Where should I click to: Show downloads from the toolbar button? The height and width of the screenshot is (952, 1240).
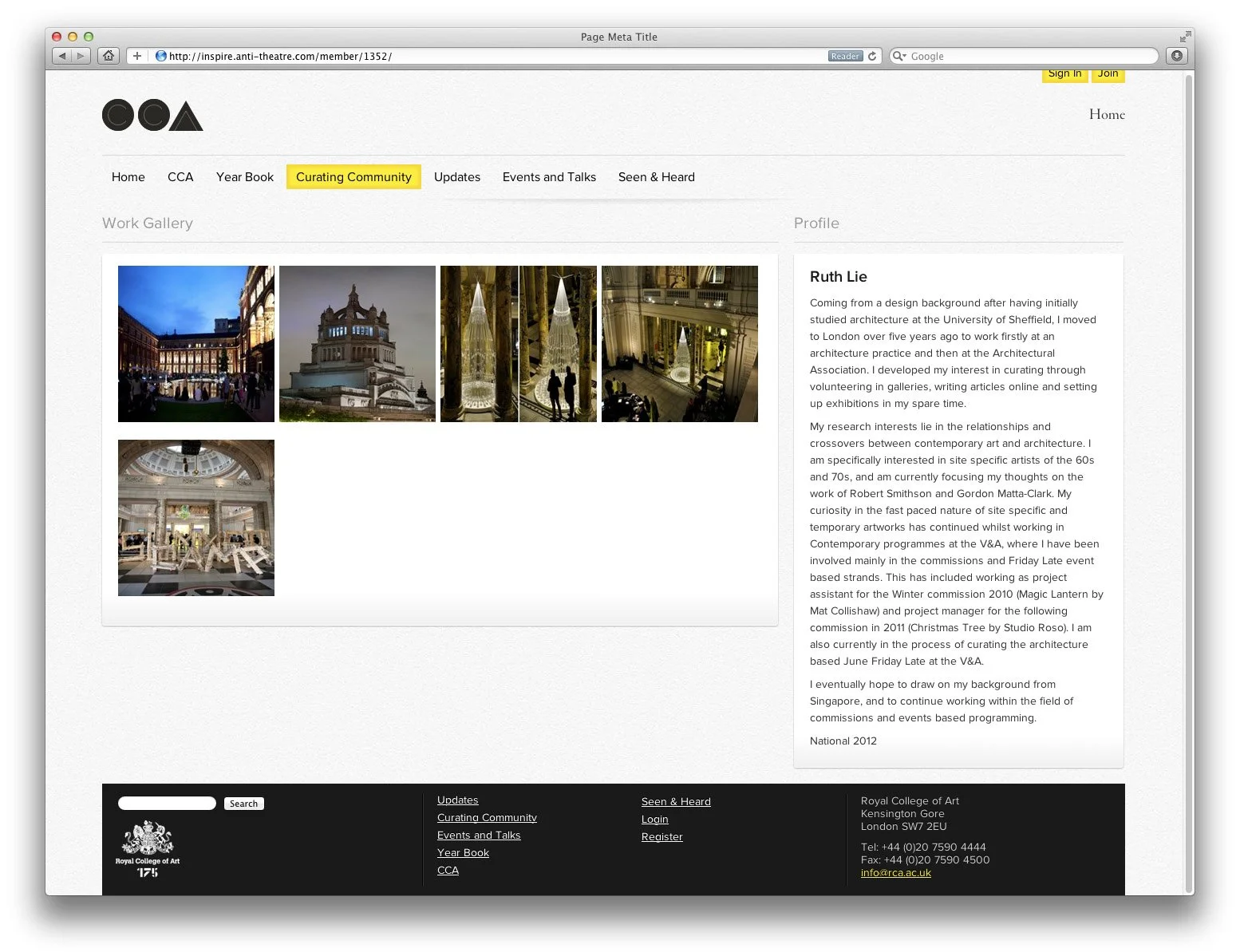pos(1176,56)
